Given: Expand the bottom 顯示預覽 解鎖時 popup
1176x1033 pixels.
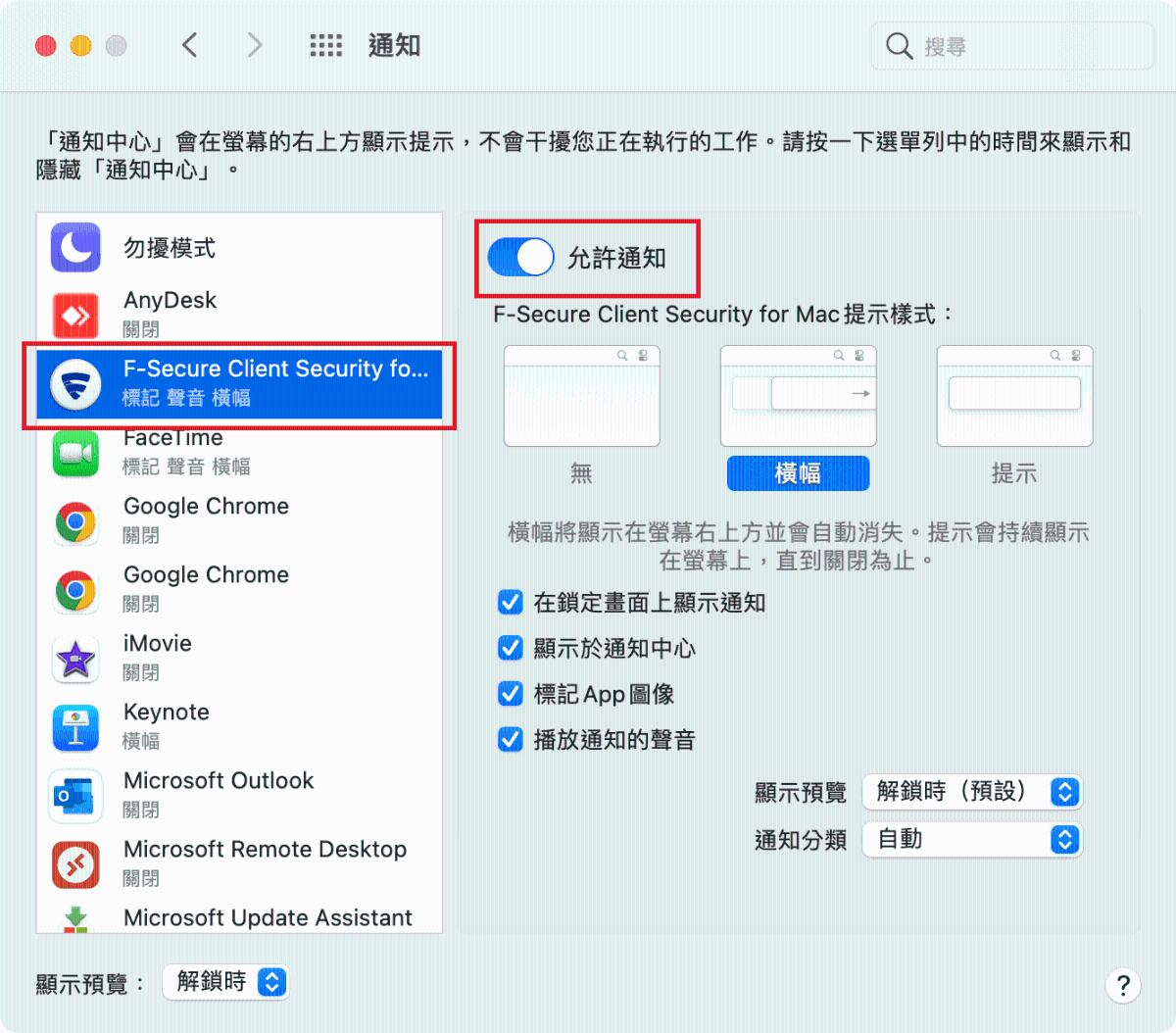Looking at the screenshot, I should click(x=225, y=981).
